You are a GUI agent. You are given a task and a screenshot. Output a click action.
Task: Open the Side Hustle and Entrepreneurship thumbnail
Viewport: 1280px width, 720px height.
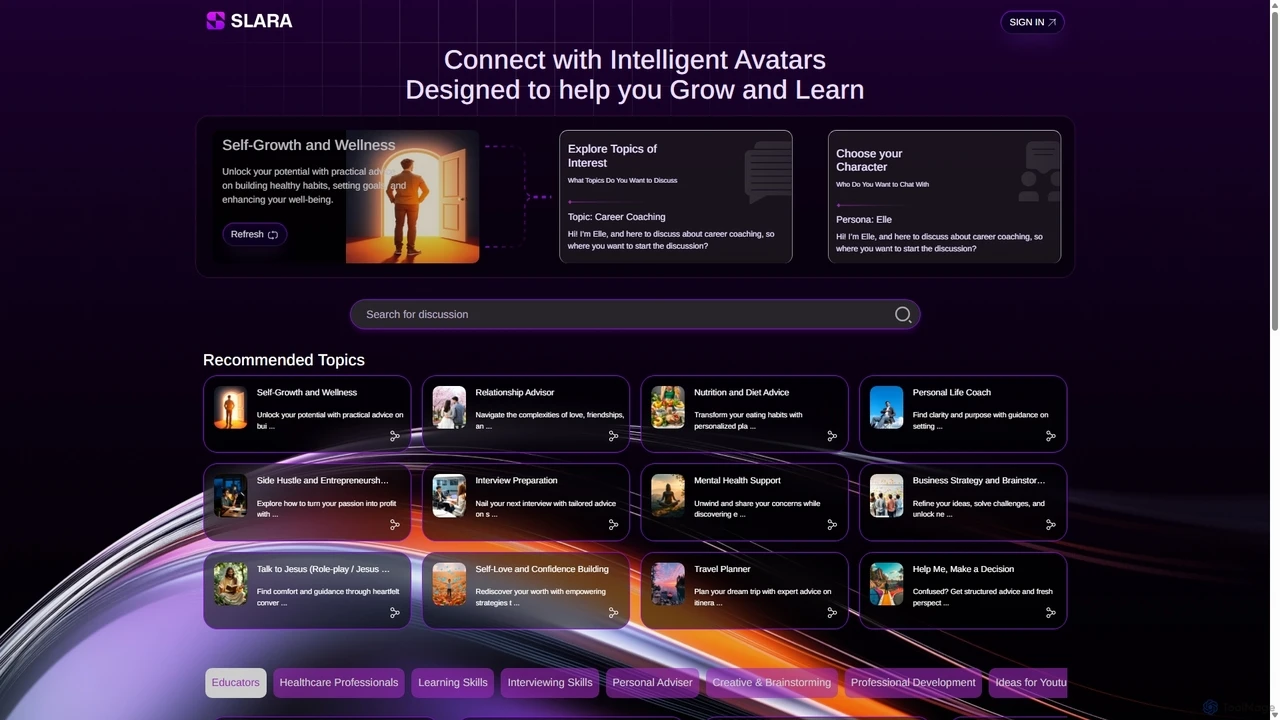click(x=230, y=496)
